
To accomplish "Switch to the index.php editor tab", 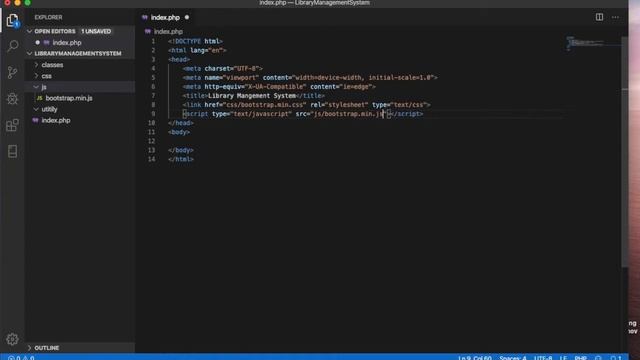I will [x=165, y=17].
